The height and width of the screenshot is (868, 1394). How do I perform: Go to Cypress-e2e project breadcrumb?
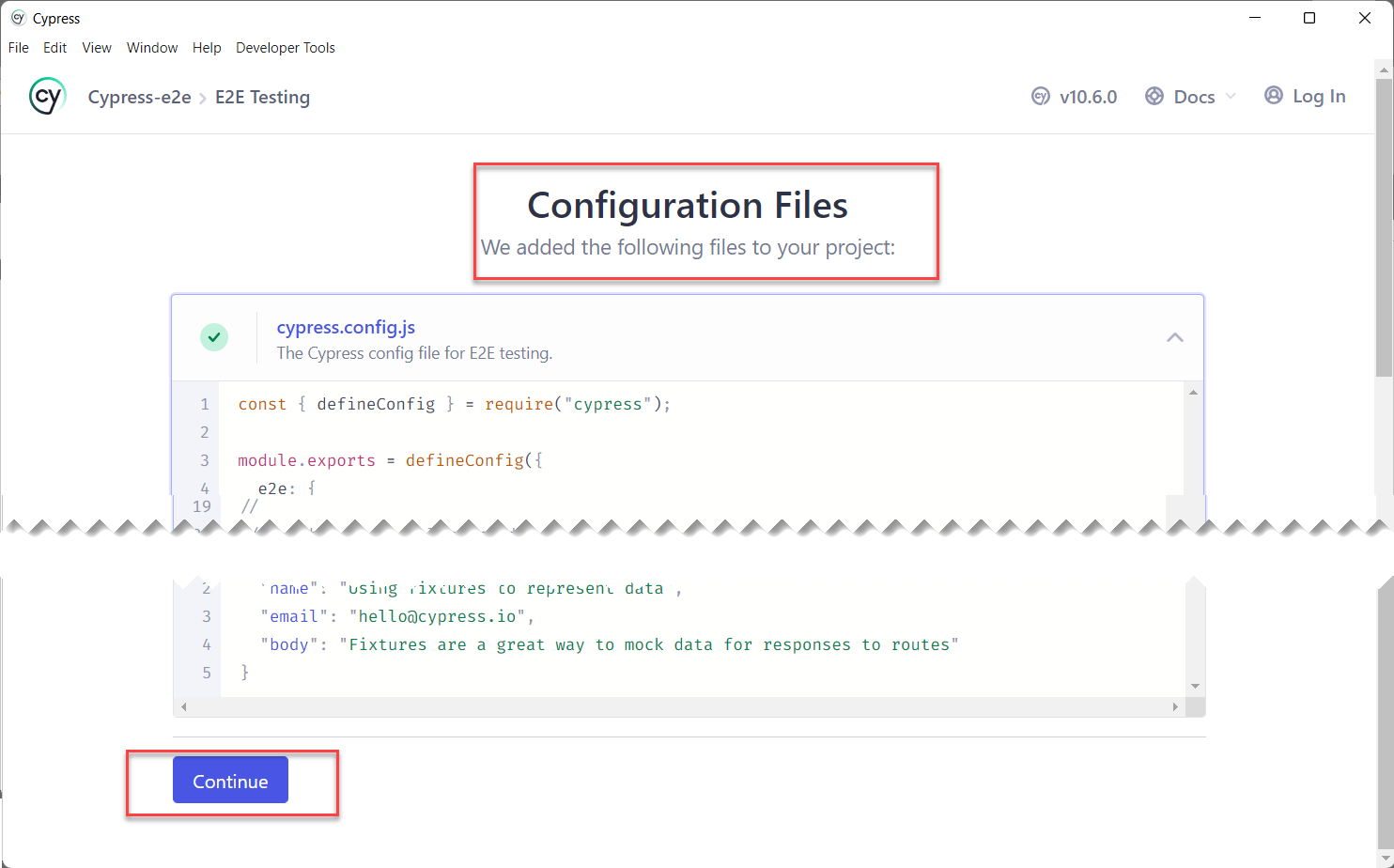coord(139,97)
